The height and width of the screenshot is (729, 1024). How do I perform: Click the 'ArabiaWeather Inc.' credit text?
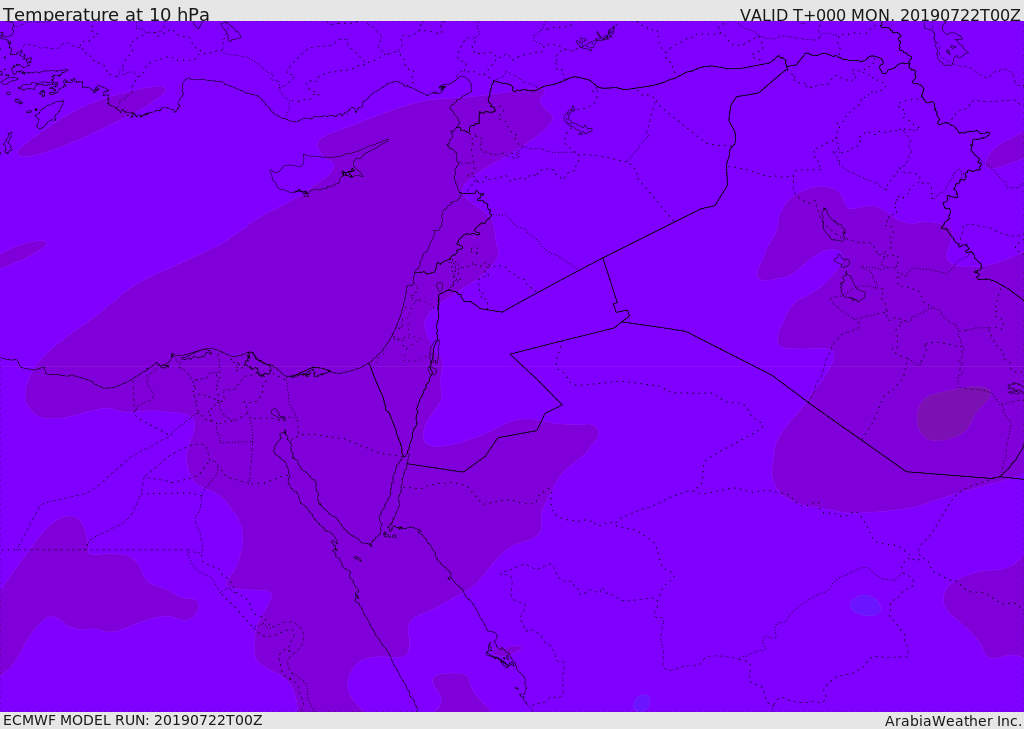point(953,721)
